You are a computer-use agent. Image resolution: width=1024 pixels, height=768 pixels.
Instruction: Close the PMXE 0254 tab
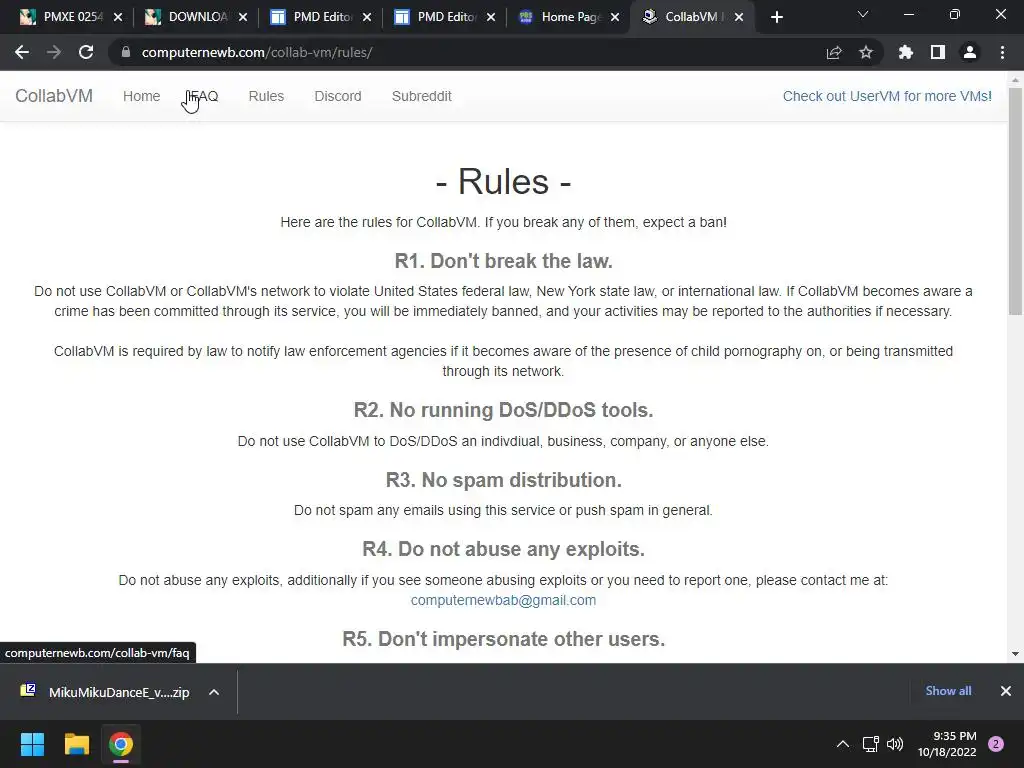point(118,17)
